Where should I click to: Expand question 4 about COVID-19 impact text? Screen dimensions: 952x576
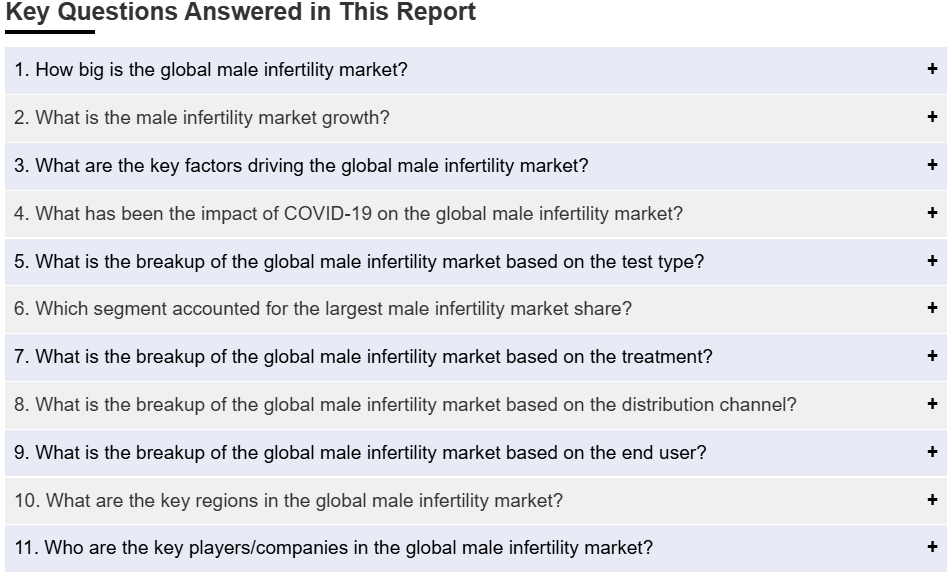click(x=348, y=214)
